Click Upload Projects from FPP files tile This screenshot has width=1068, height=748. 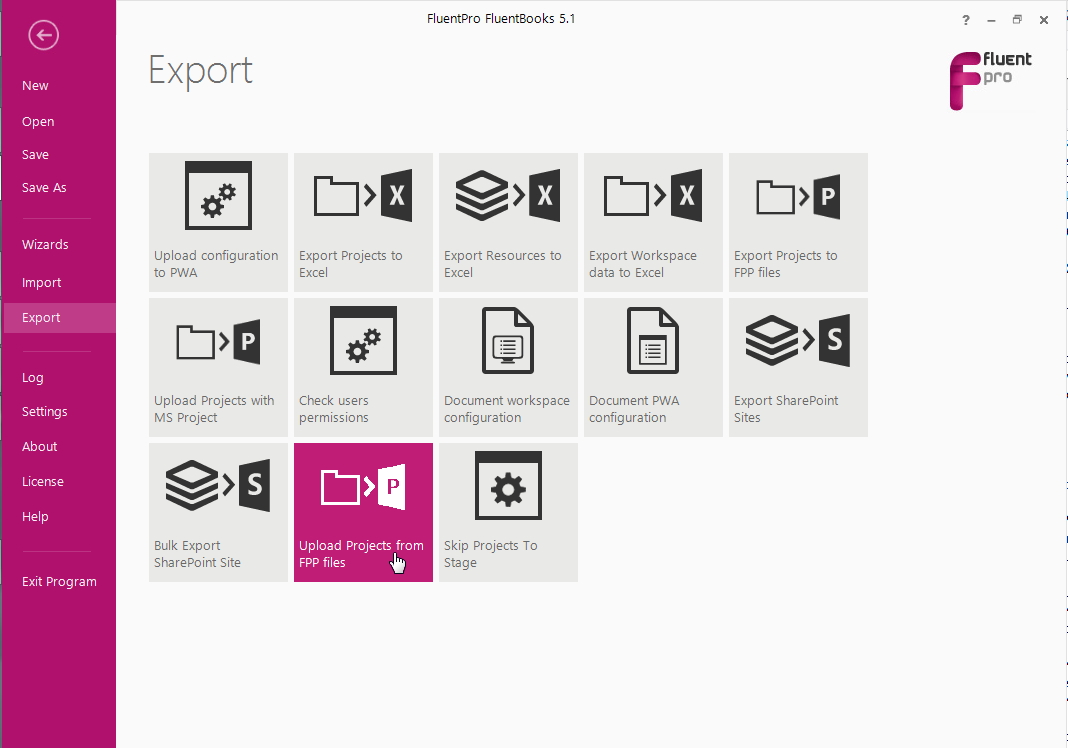click(364, 513)
